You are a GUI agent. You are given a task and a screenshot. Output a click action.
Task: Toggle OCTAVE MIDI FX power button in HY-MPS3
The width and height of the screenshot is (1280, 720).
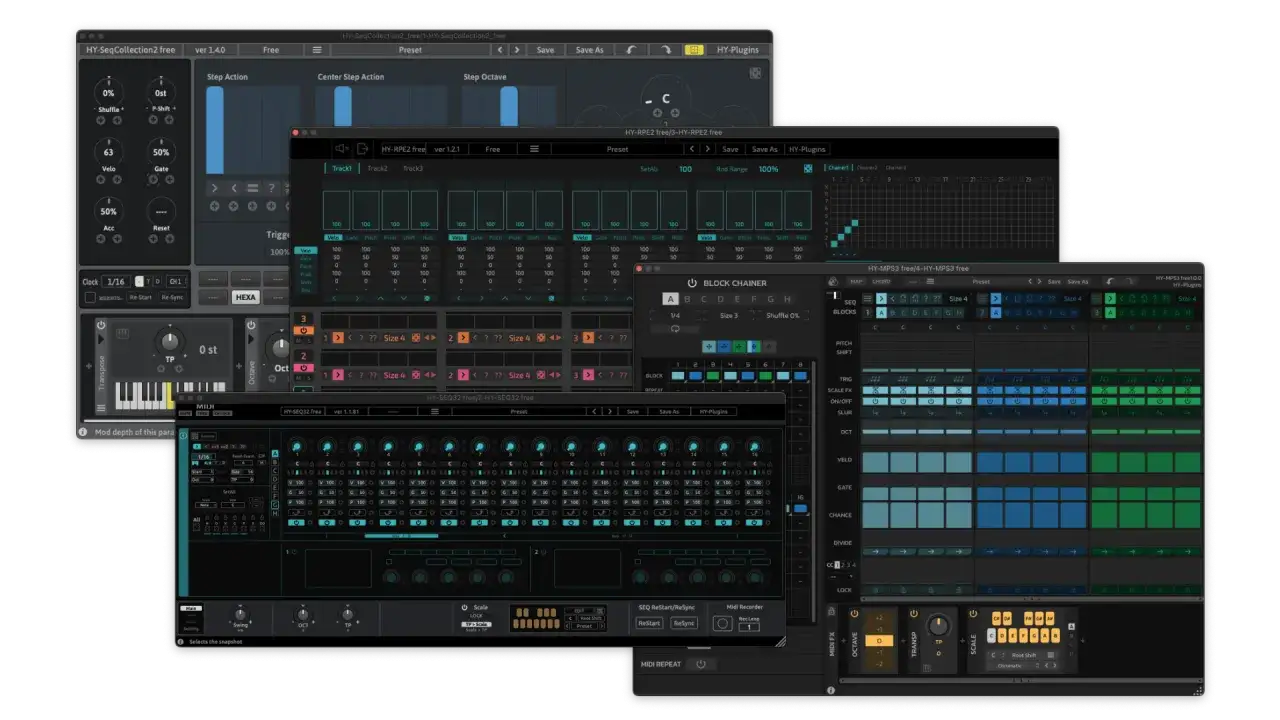pyautogui.click(x=854, y=613)
